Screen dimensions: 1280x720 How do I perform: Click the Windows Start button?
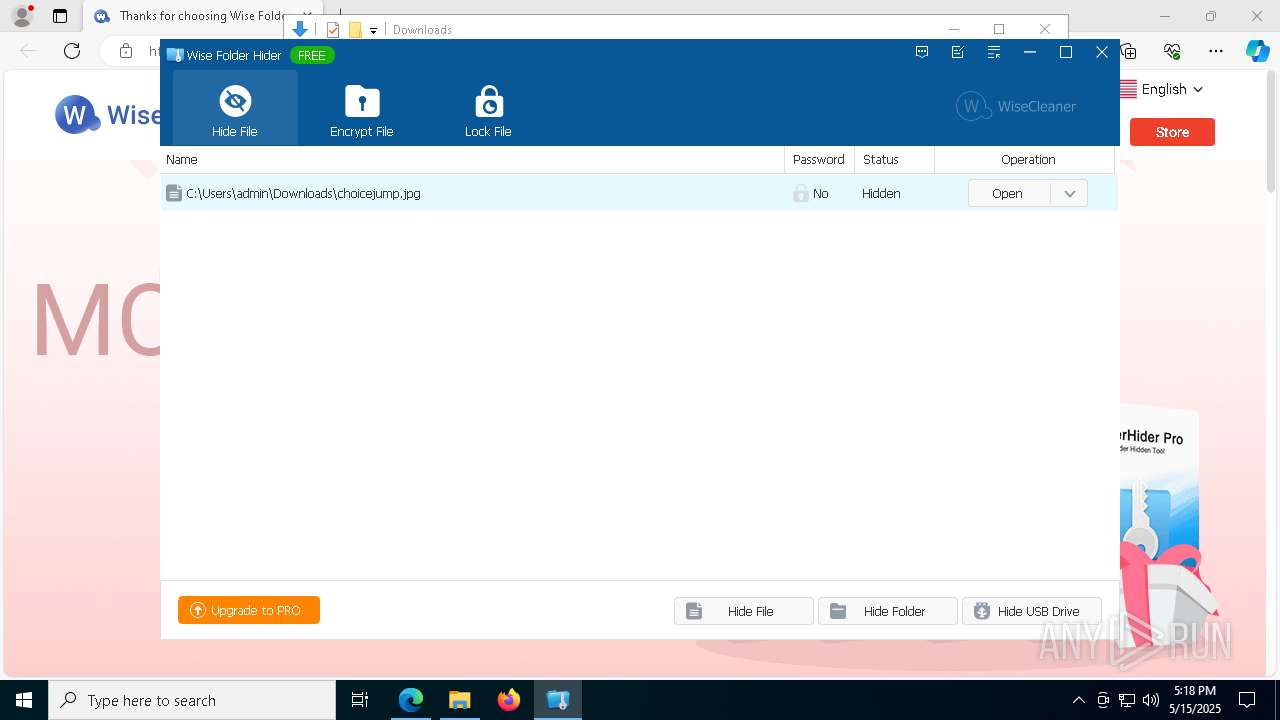point(24,700)
